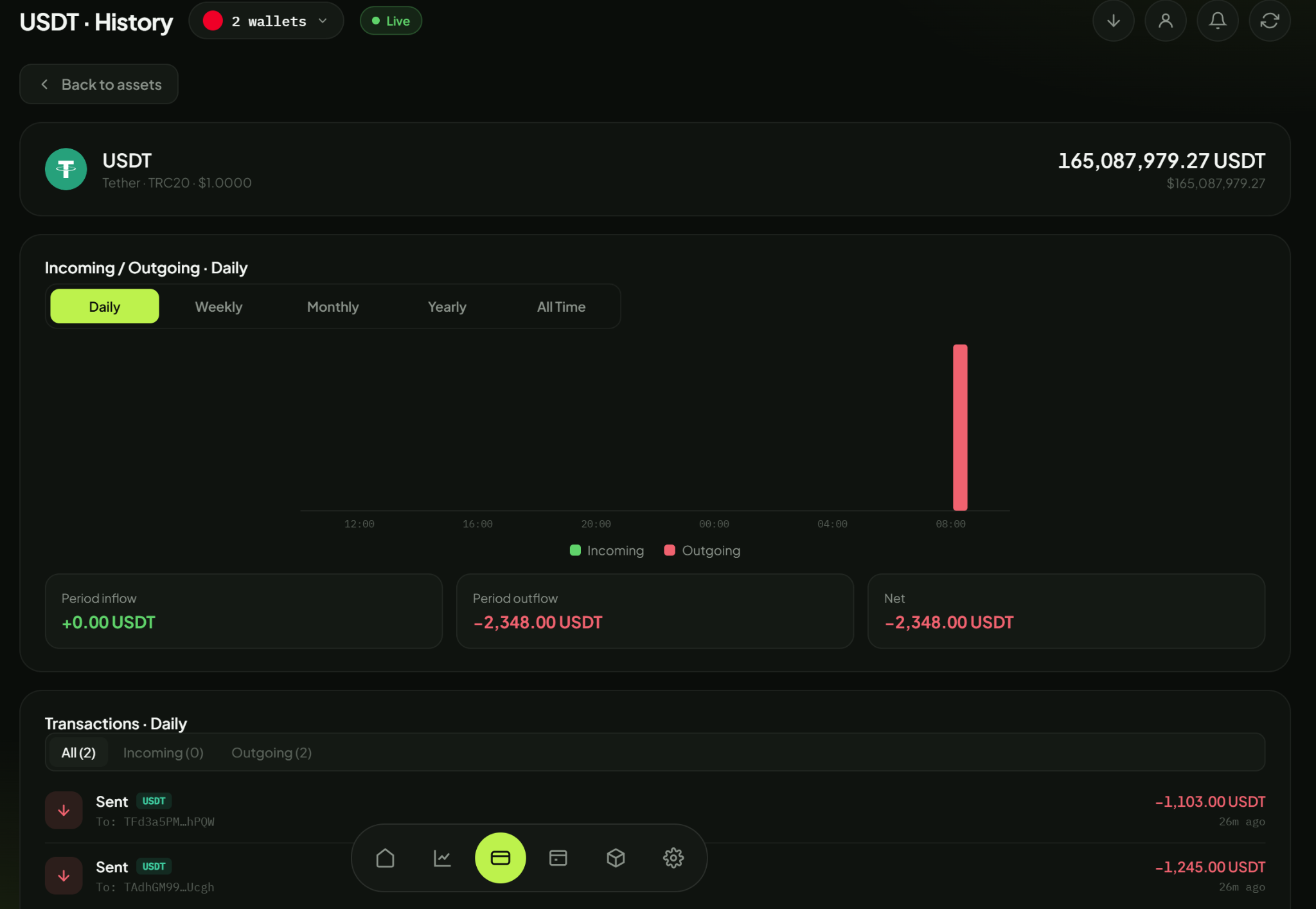Viewport: 1316px width, 909px height.
Task: Open the notifications bell icon
Action: [1217, 21]
